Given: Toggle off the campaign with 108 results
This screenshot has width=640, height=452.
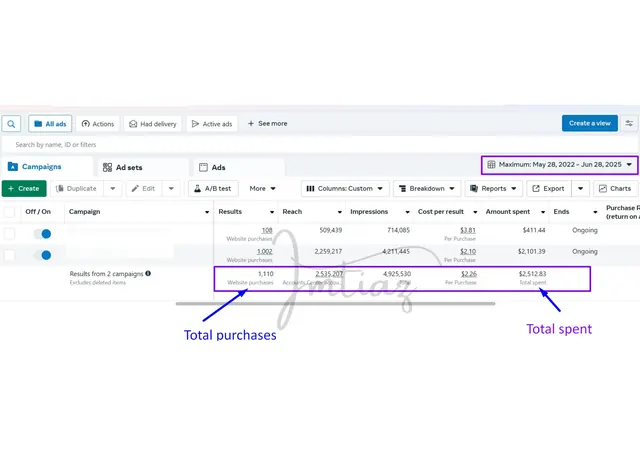Looking at the screenshot, I should coord(42,234).
